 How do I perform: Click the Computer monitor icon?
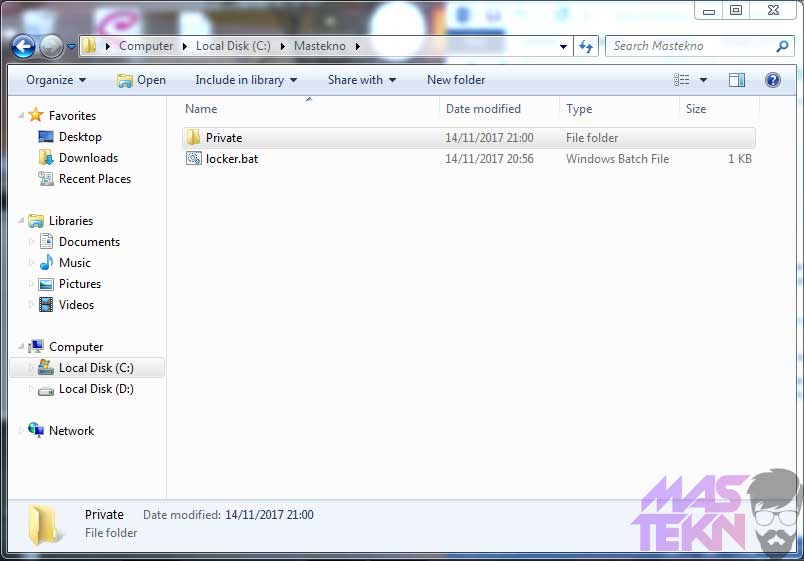pyautogui.click(x=36, y=347)
